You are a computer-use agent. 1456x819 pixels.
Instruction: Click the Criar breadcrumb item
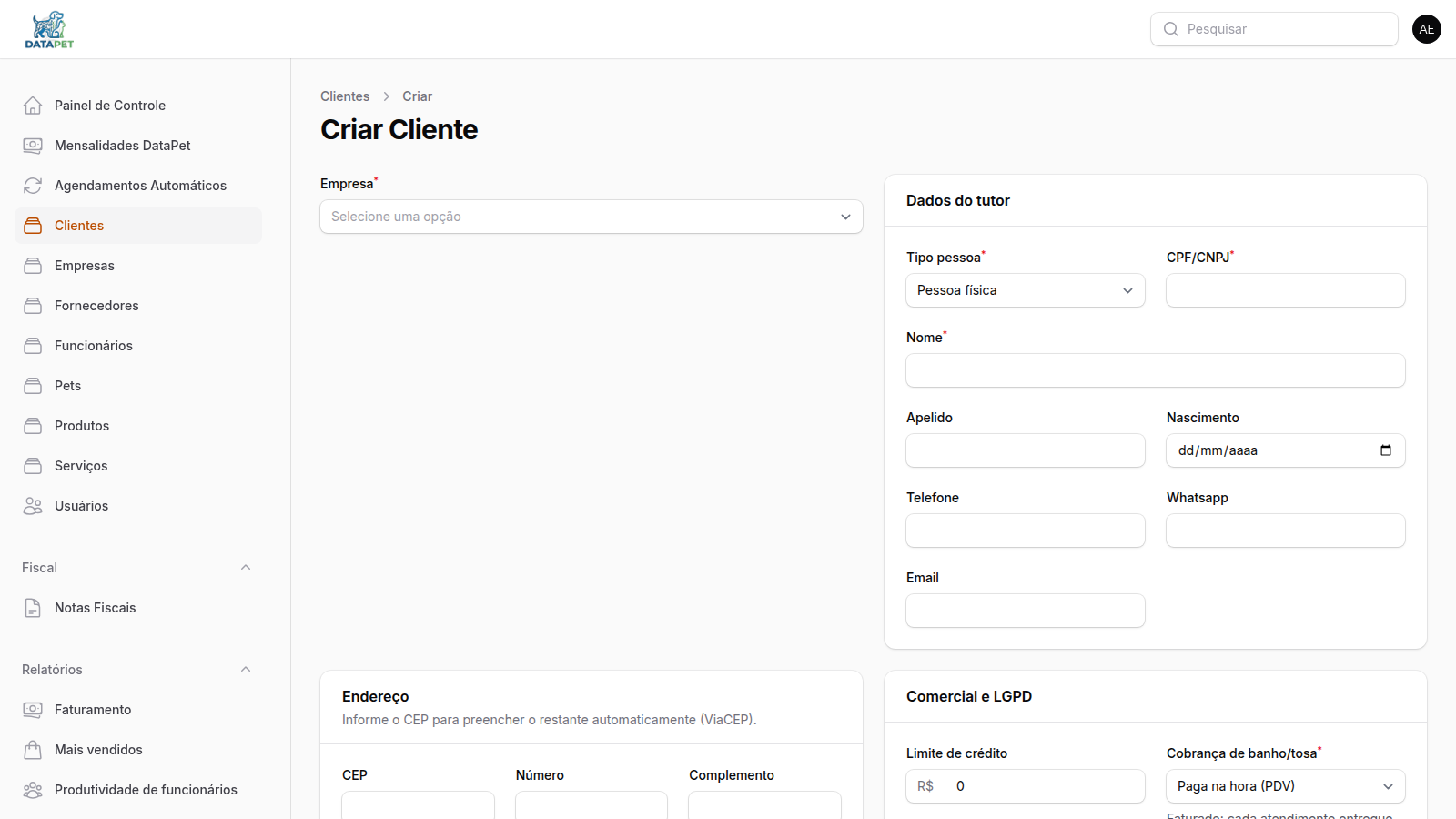point(417,96)
